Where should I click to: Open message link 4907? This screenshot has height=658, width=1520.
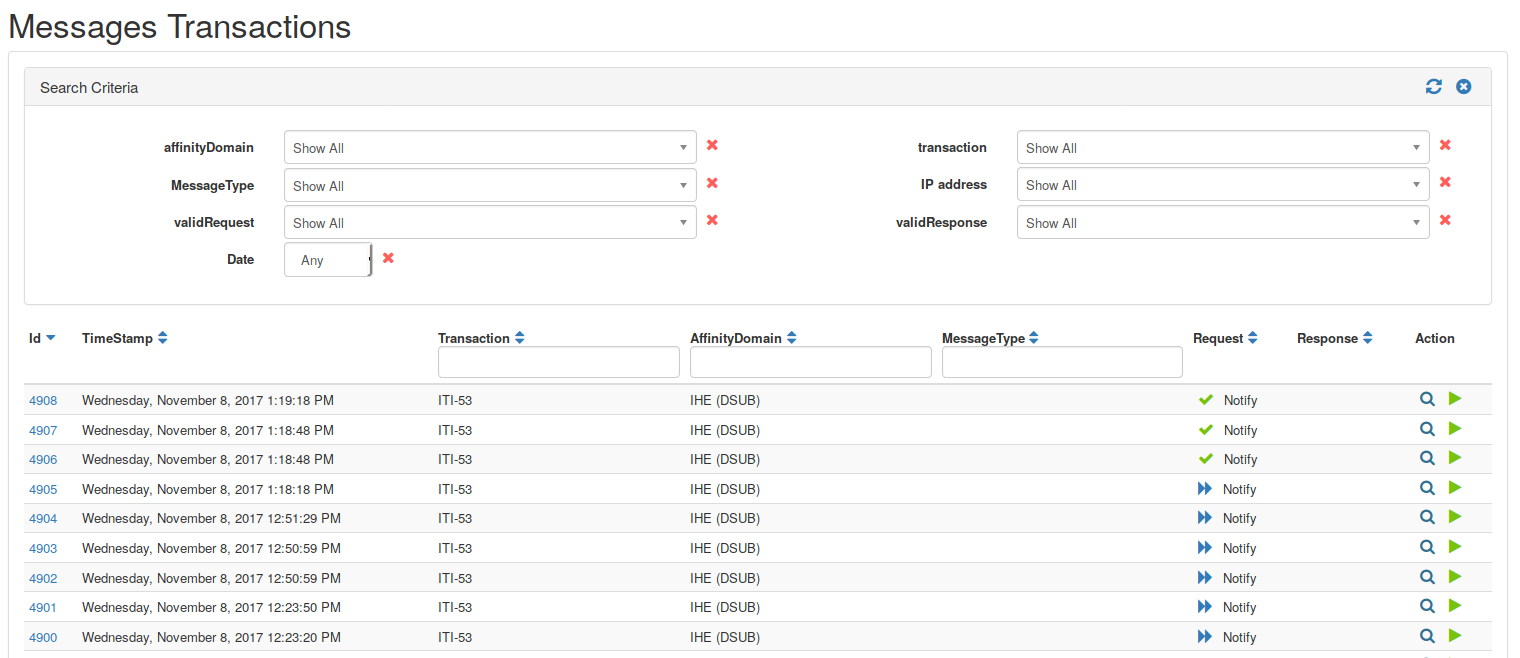click(x=43, y=431)
